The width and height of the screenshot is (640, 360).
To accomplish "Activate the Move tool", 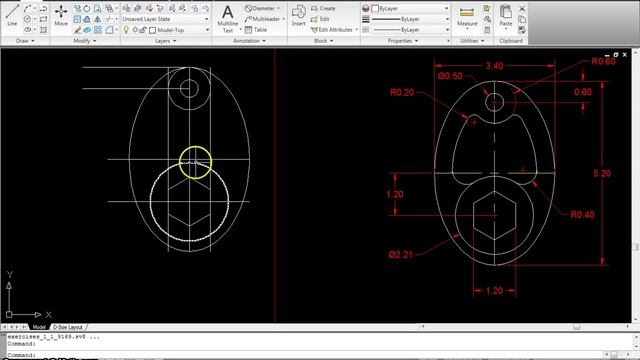I will [x=61, y=15].
